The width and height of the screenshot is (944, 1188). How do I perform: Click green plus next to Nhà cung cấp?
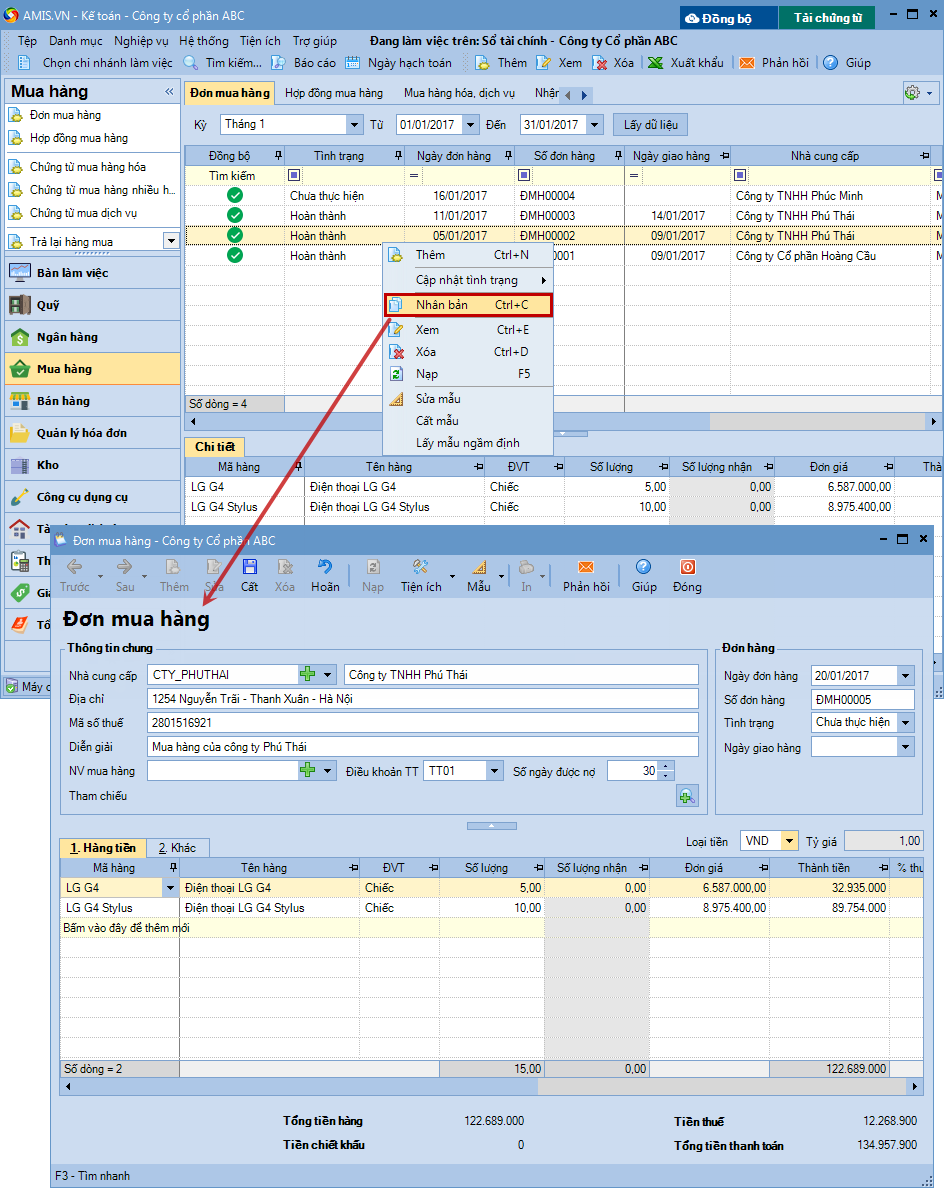point(308,675)
